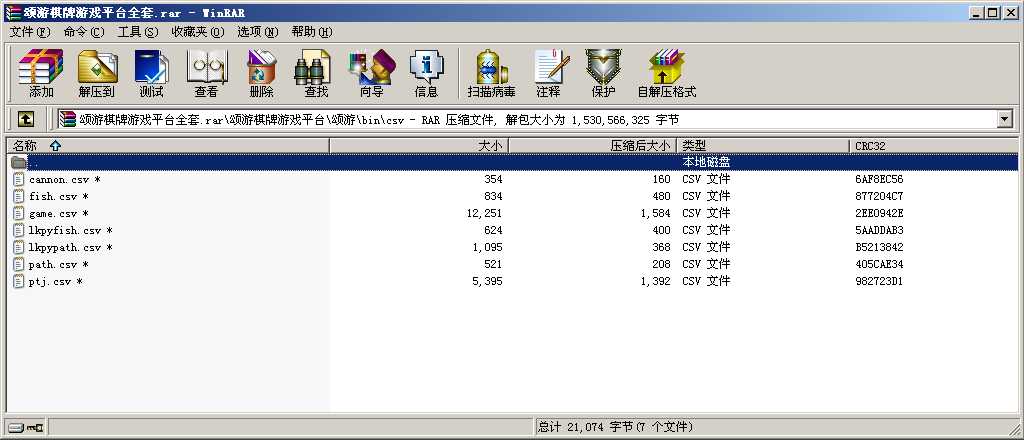Select file name path.csv
Image resolution: width=1024 pixels, height=440 pixels.
tap(59, 264)
